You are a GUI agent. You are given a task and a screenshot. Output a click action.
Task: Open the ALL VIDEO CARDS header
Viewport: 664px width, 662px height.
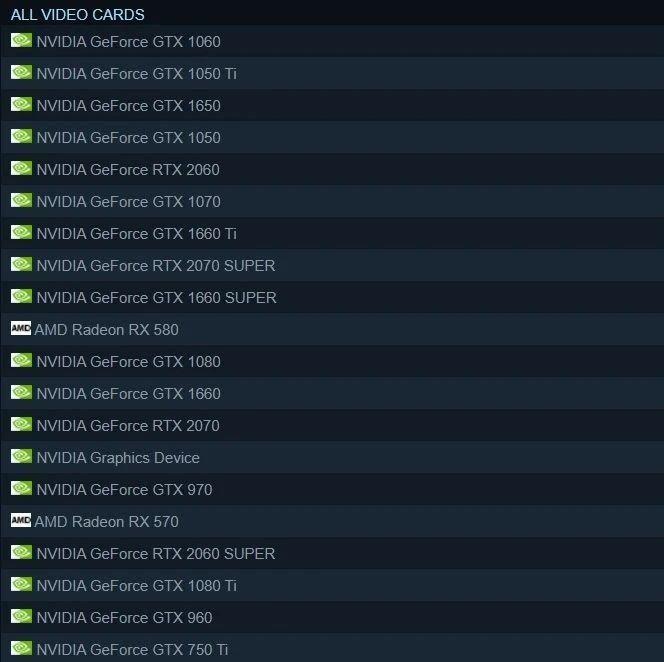pyautogui.click(x=77, y=15)
